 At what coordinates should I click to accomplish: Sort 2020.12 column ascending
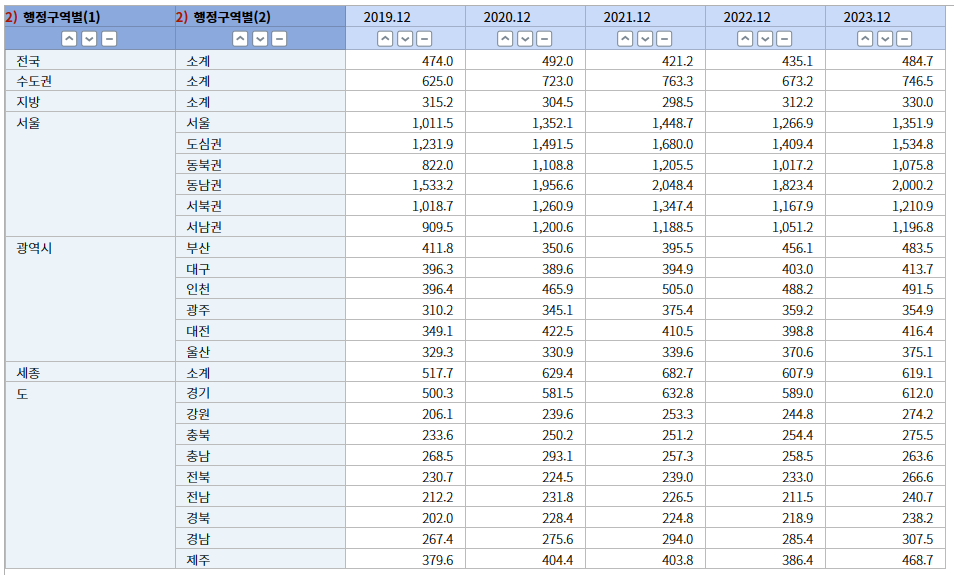click(x=505, y=39)
